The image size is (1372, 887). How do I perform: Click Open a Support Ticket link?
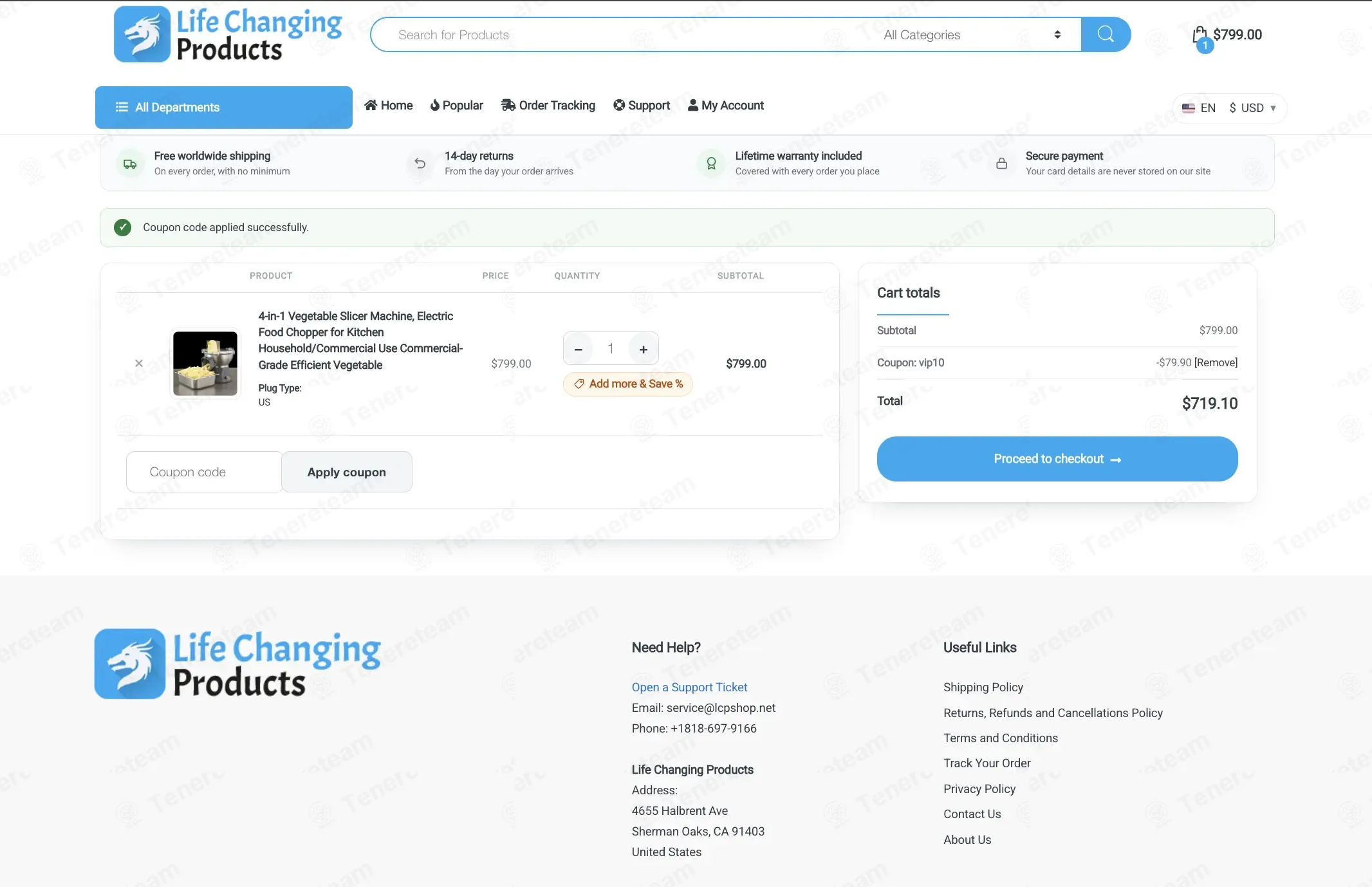tap(689, 687)
